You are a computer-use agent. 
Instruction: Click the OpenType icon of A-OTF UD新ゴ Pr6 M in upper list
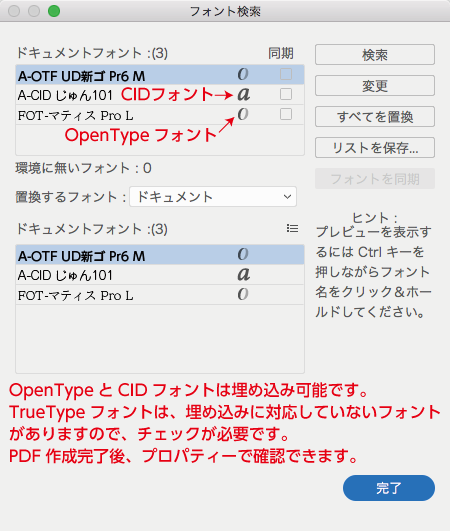[243, 74]
